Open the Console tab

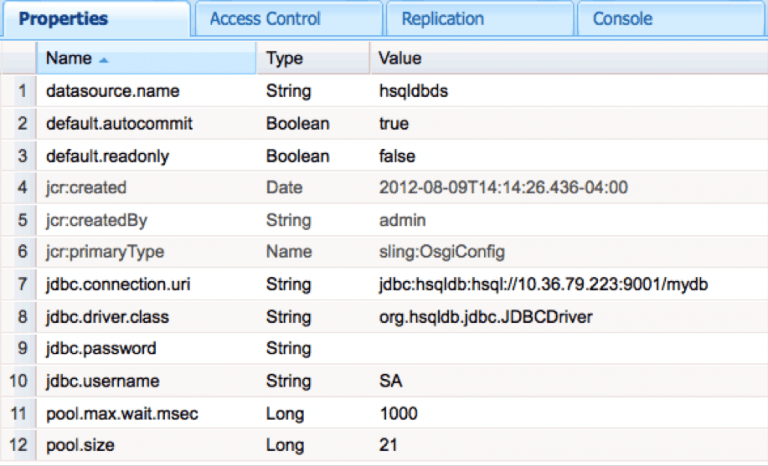coord(622,19)
